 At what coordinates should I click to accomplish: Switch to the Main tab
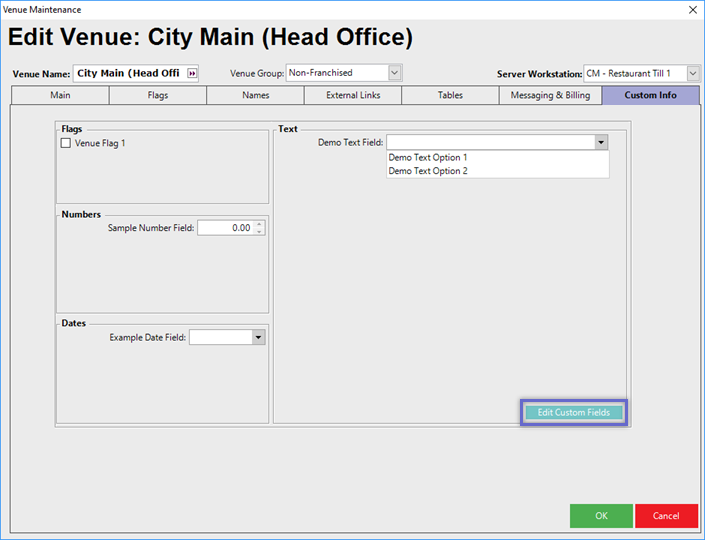pyautogui.click(x=60, y=96)
